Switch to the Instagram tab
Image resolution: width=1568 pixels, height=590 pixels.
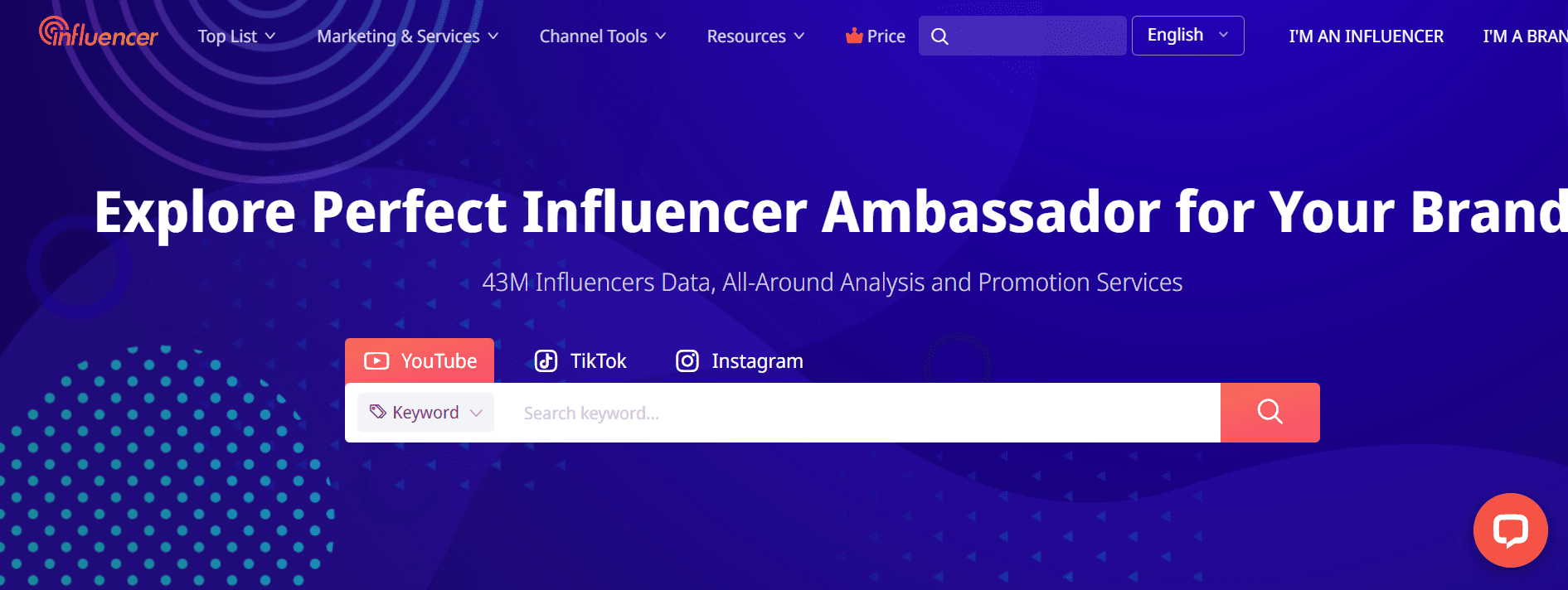tap(740, 361)
